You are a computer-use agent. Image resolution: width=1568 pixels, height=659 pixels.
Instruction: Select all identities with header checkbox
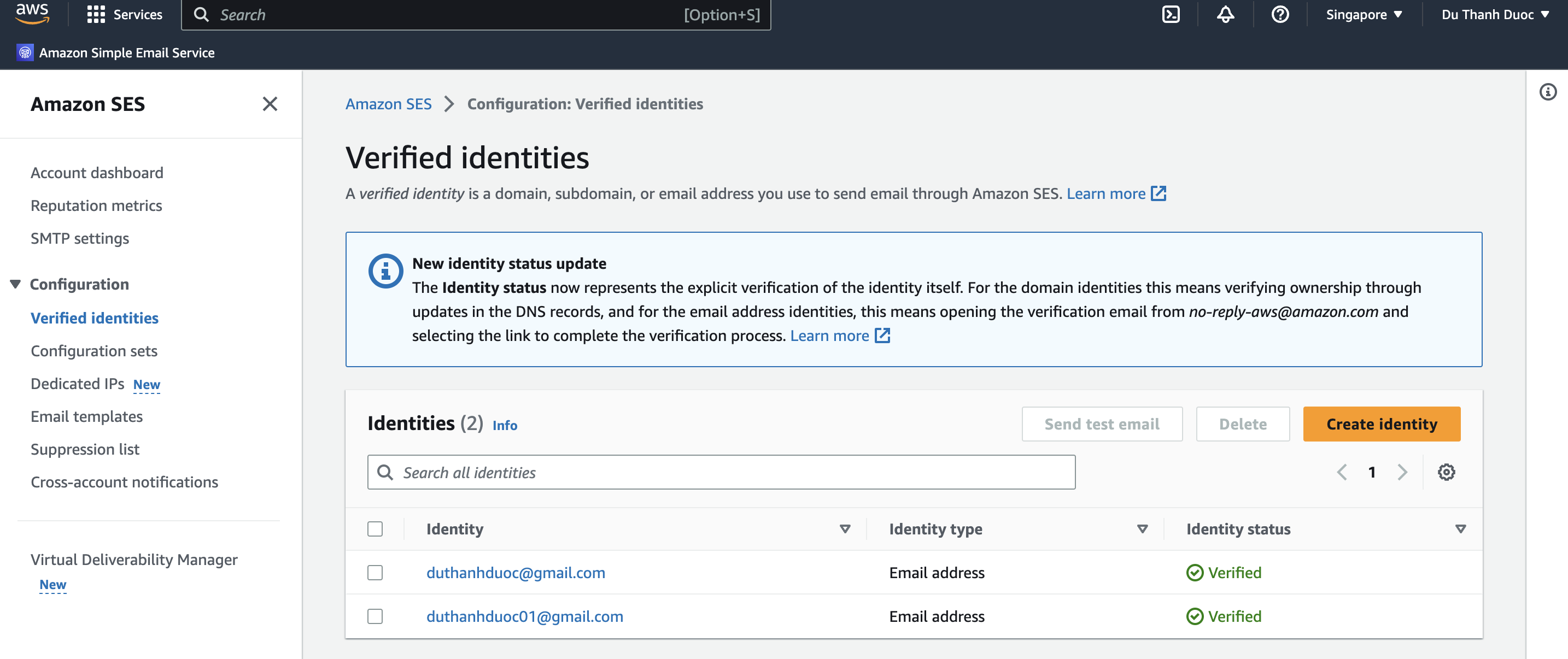point(375,529)
